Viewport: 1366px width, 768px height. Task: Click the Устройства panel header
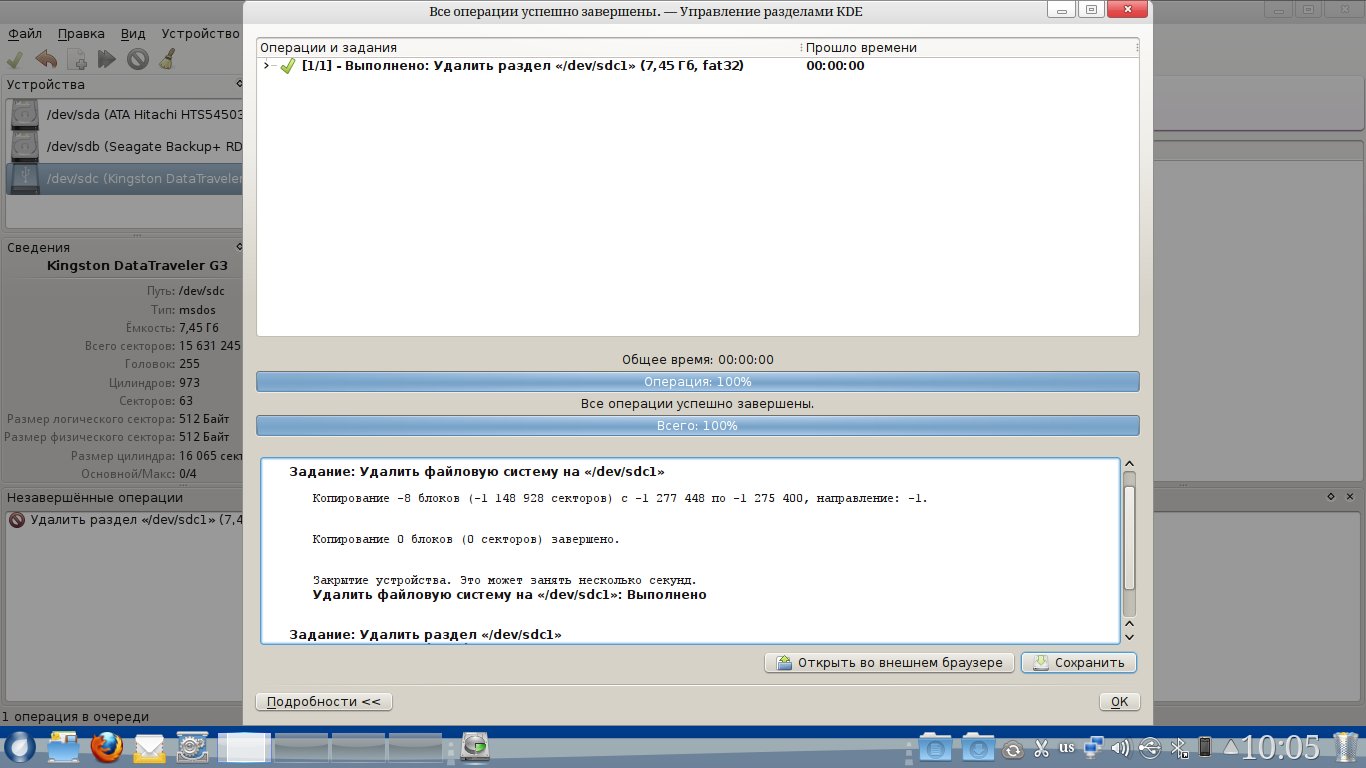coord(46,85)
